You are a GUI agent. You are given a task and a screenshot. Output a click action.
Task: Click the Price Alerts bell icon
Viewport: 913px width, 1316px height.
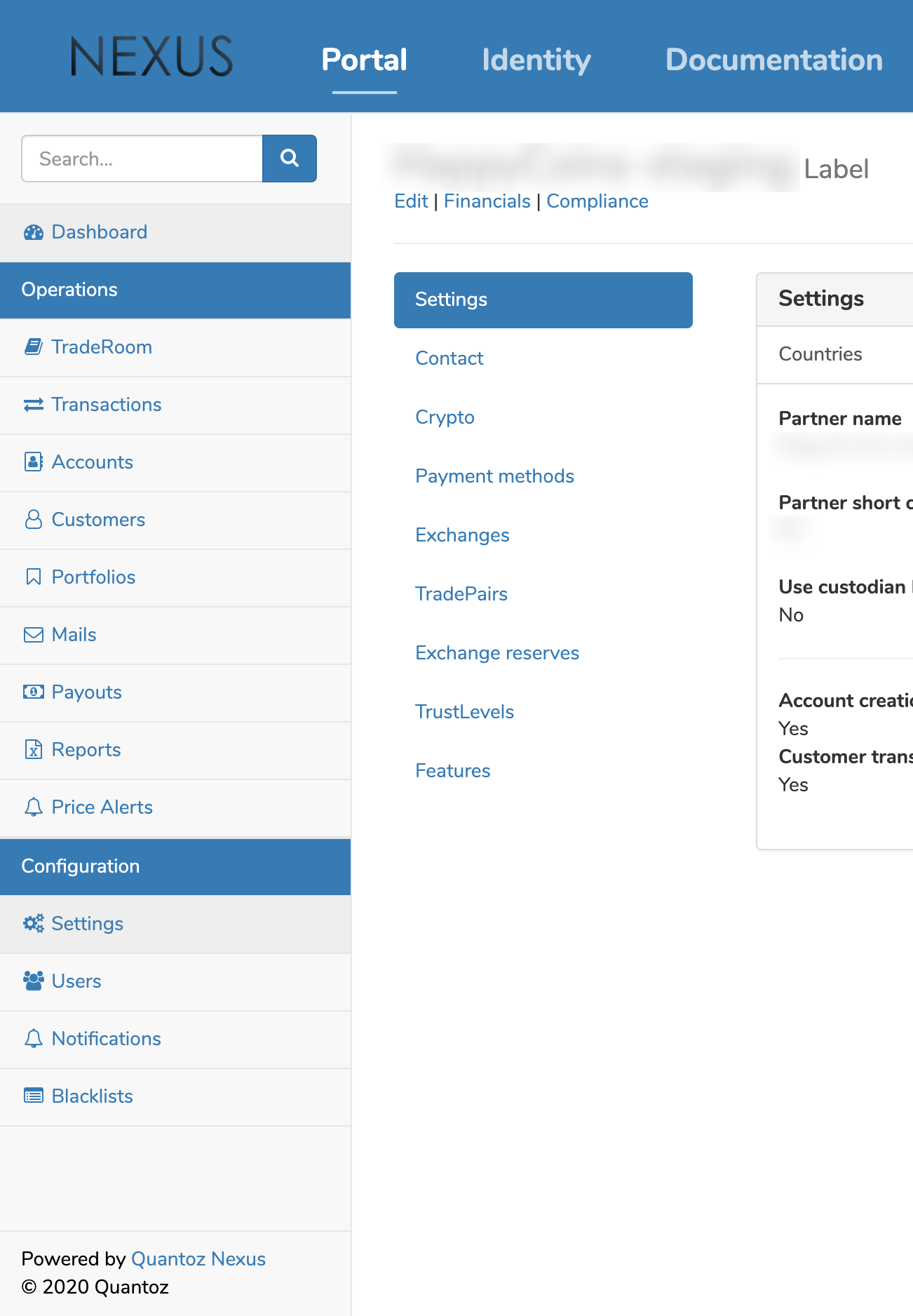coord(33,807)
